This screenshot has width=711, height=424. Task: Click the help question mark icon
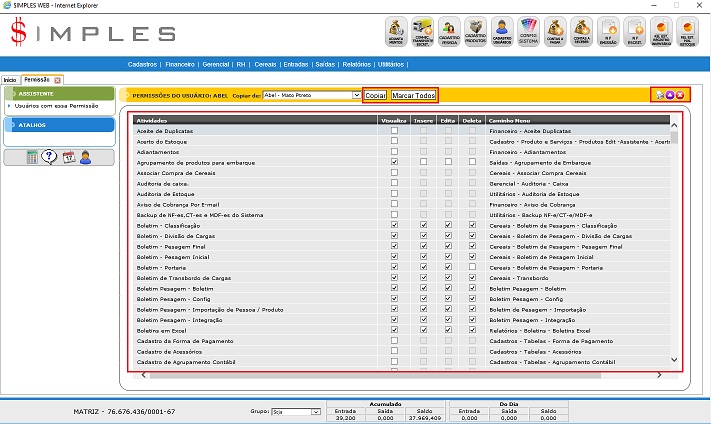pos(49,156)
